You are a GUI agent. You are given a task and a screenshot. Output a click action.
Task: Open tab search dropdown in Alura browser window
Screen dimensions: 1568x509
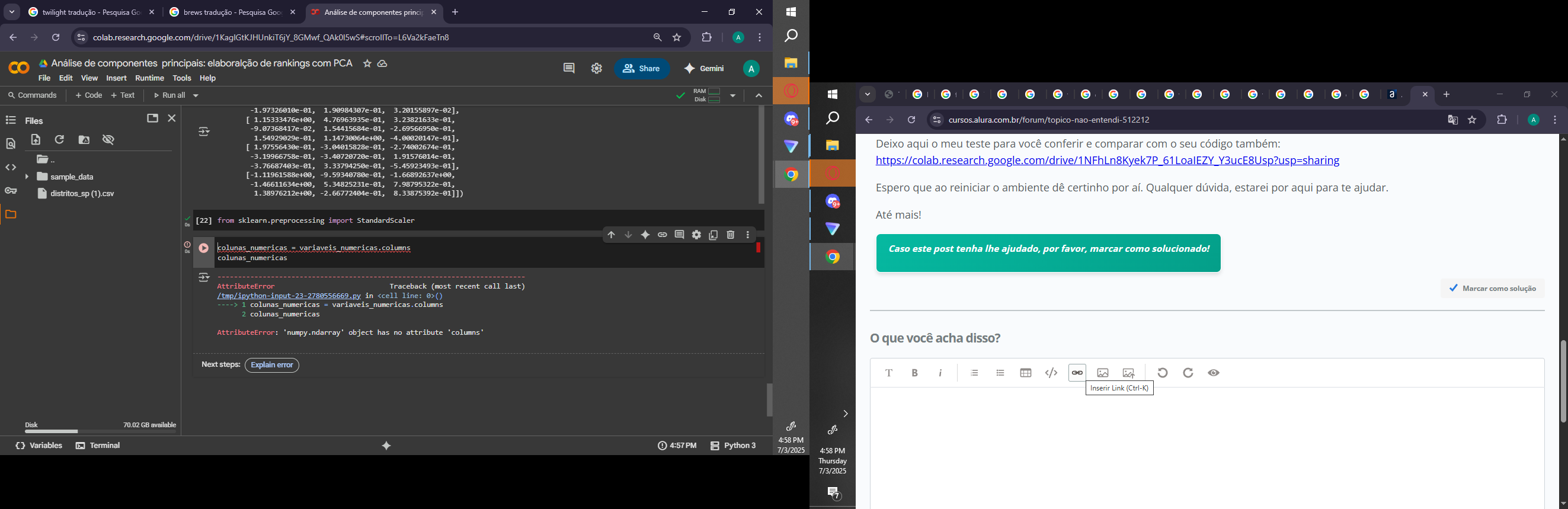pyautogui.click(x=868, y=95)
